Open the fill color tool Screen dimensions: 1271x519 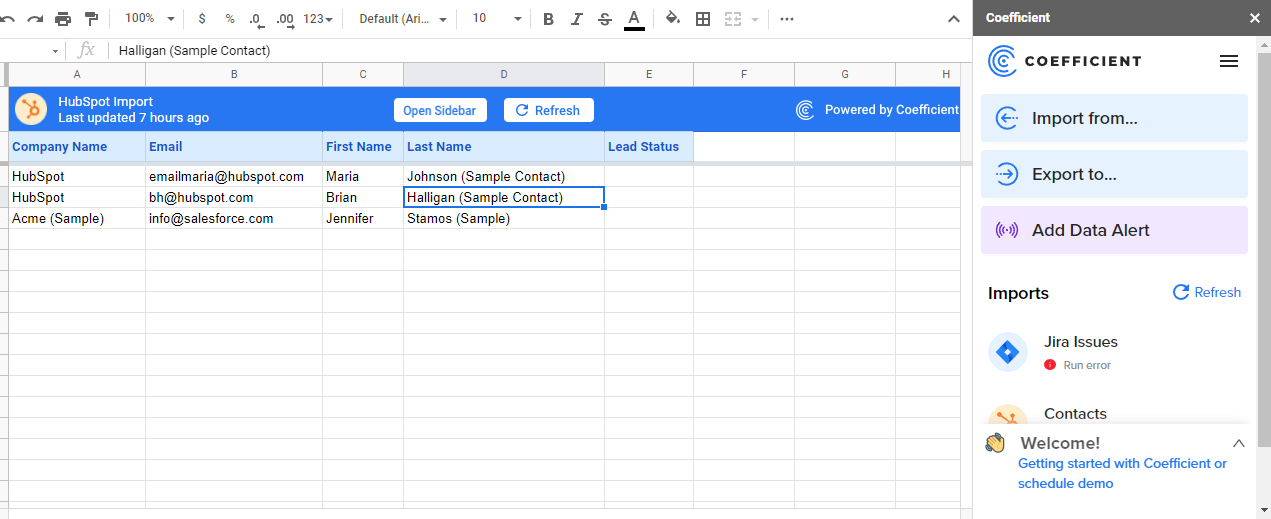point(673,19)
